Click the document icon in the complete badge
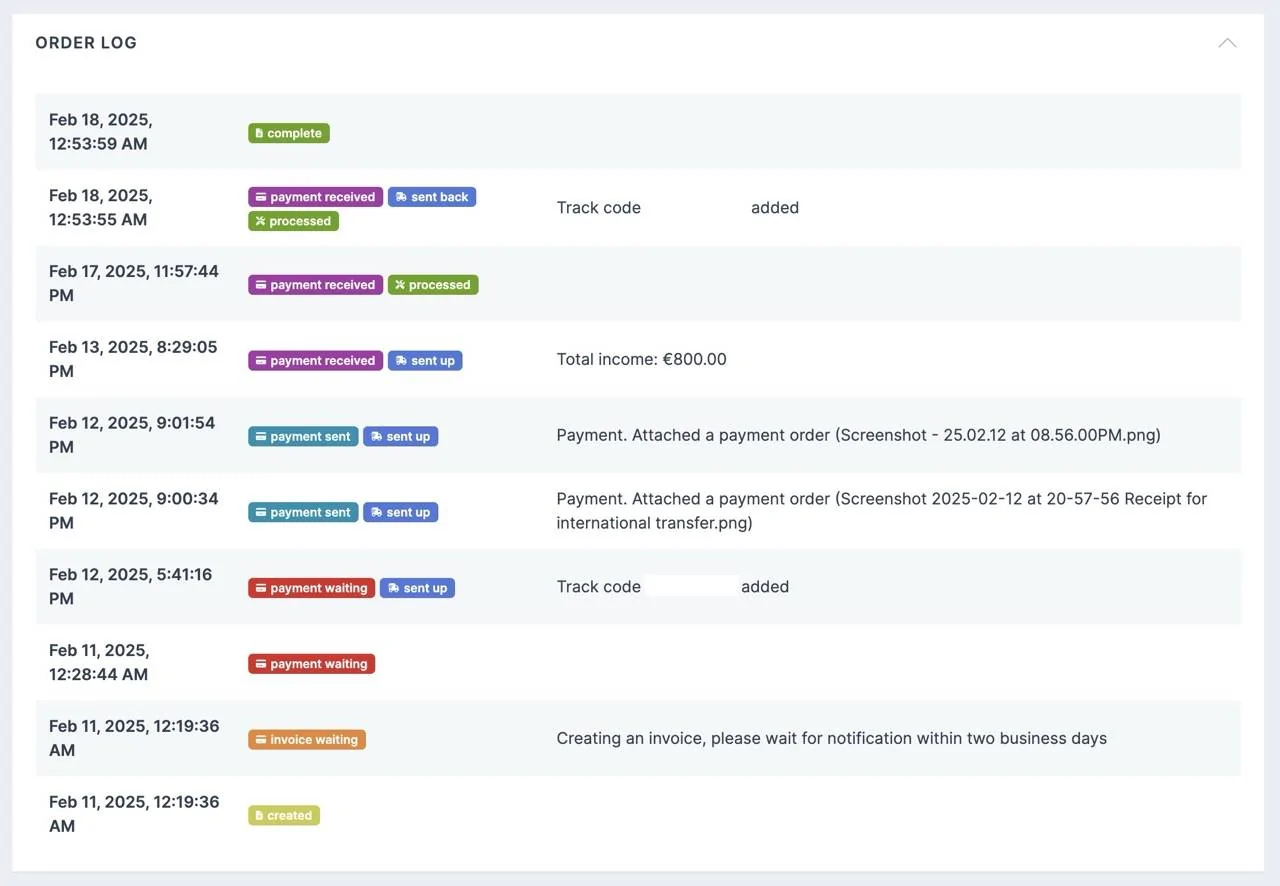 [x=259, y=133]
